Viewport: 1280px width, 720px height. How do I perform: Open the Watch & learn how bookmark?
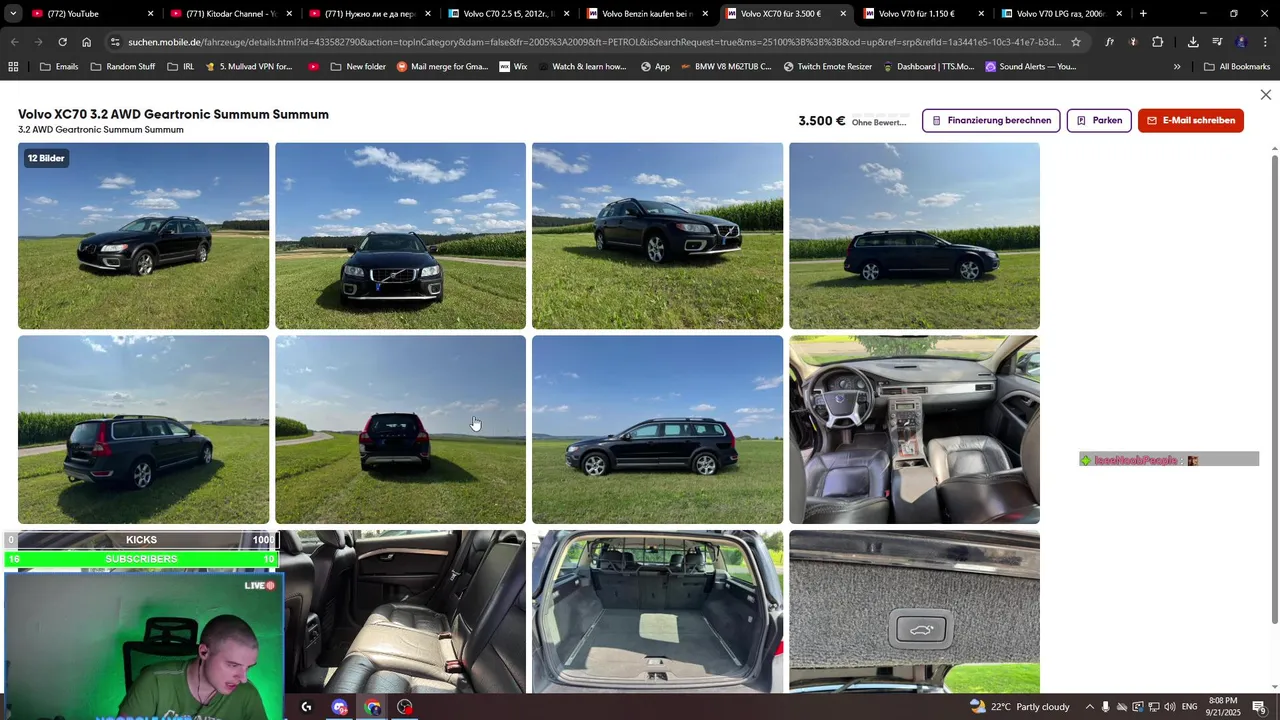point(581,66)
